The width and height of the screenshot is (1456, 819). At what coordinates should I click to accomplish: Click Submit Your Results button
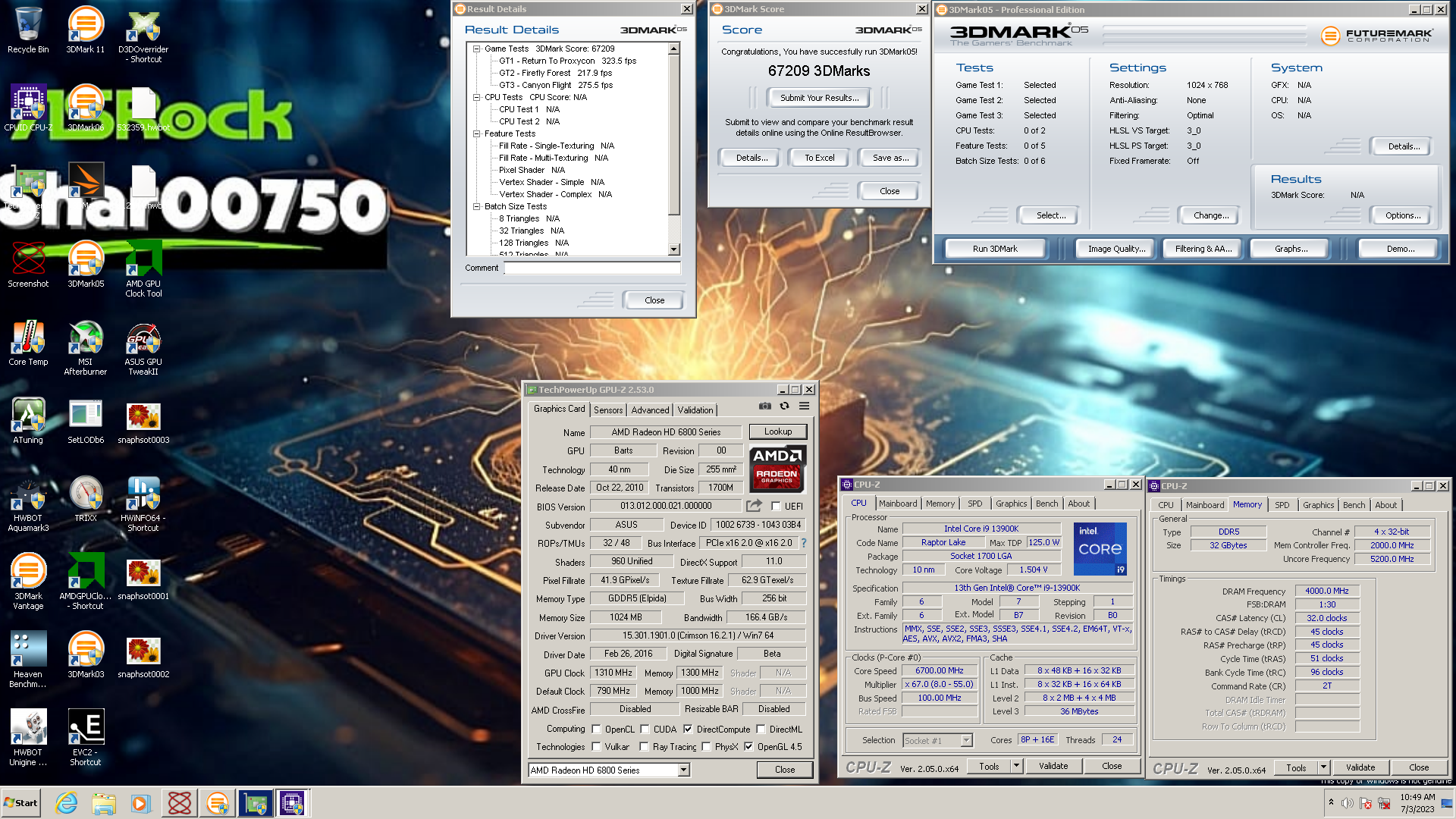(819, 98)
